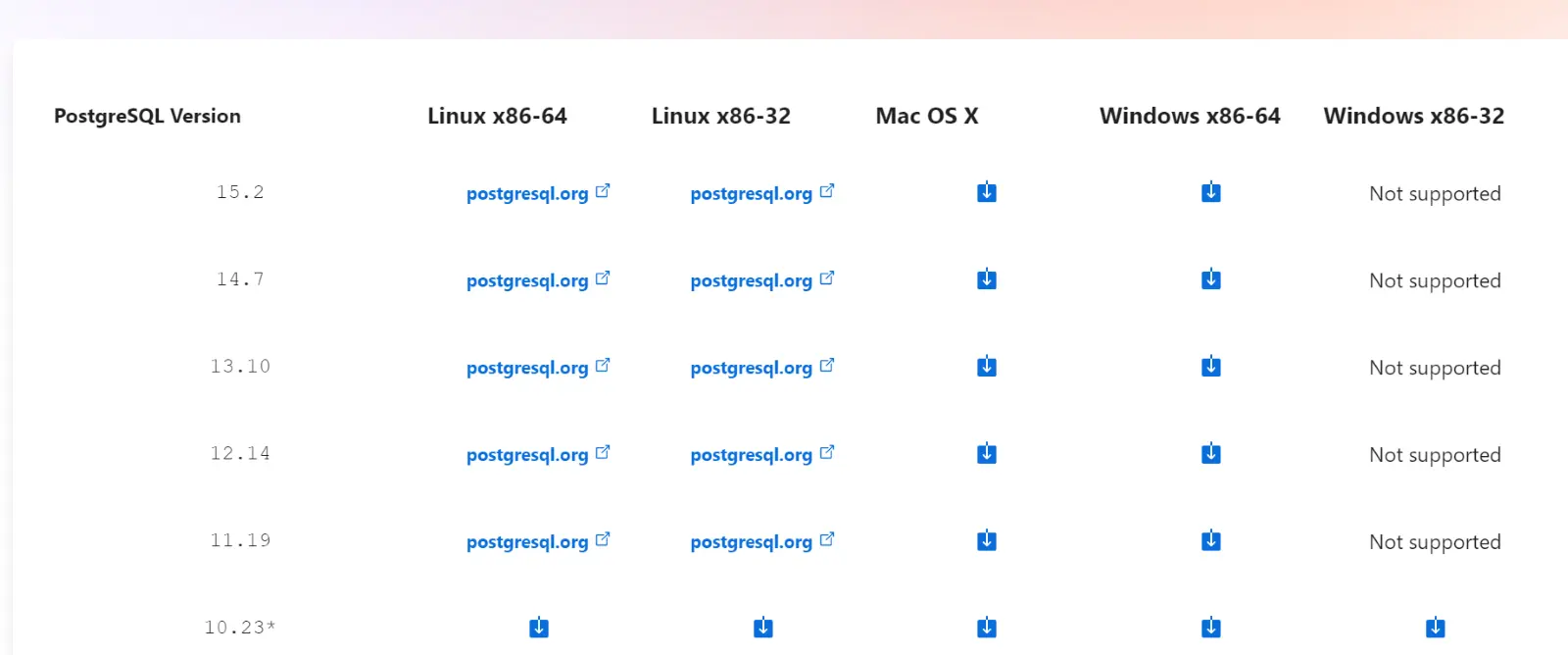Screen dimensions: 1568x655
Task: Open postgresql.org link for 11.19 Linux x86-32
Action: pos(762,542)
